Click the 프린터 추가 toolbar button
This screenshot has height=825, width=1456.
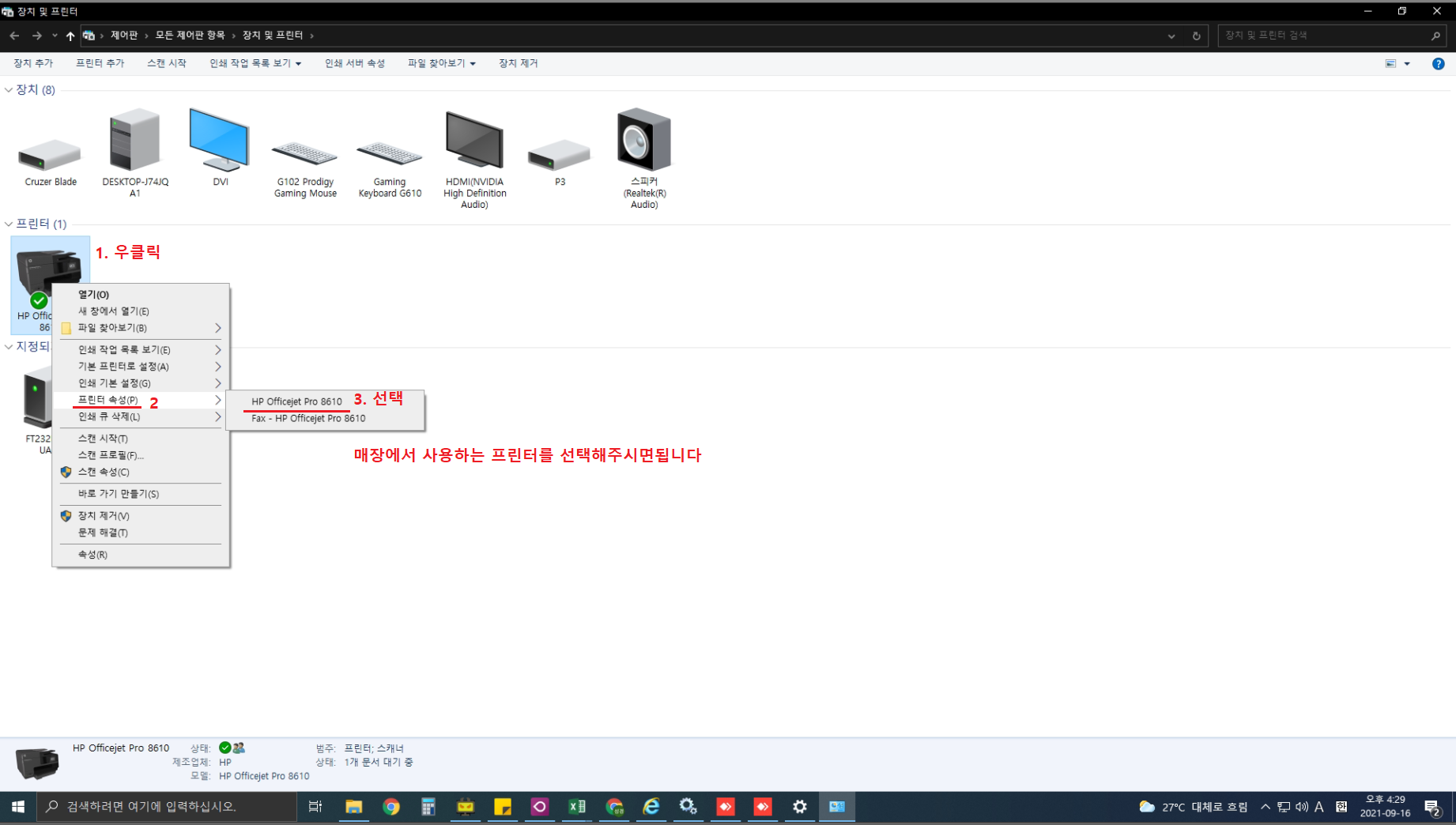(x=100, y=63)
